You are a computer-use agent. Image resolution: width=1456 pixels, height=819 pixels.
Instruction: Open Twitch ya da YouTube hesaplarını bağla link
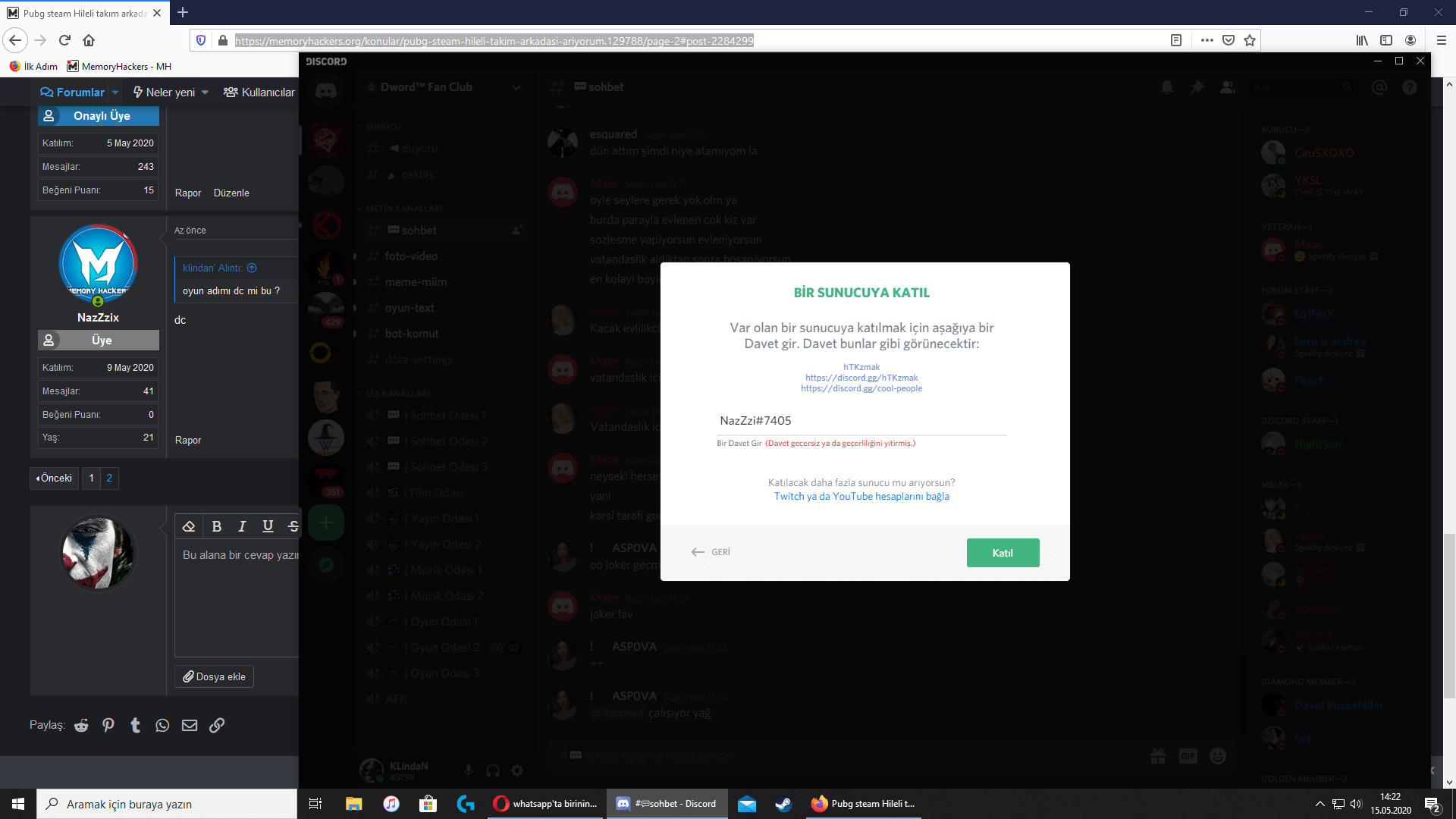[861, 497]
